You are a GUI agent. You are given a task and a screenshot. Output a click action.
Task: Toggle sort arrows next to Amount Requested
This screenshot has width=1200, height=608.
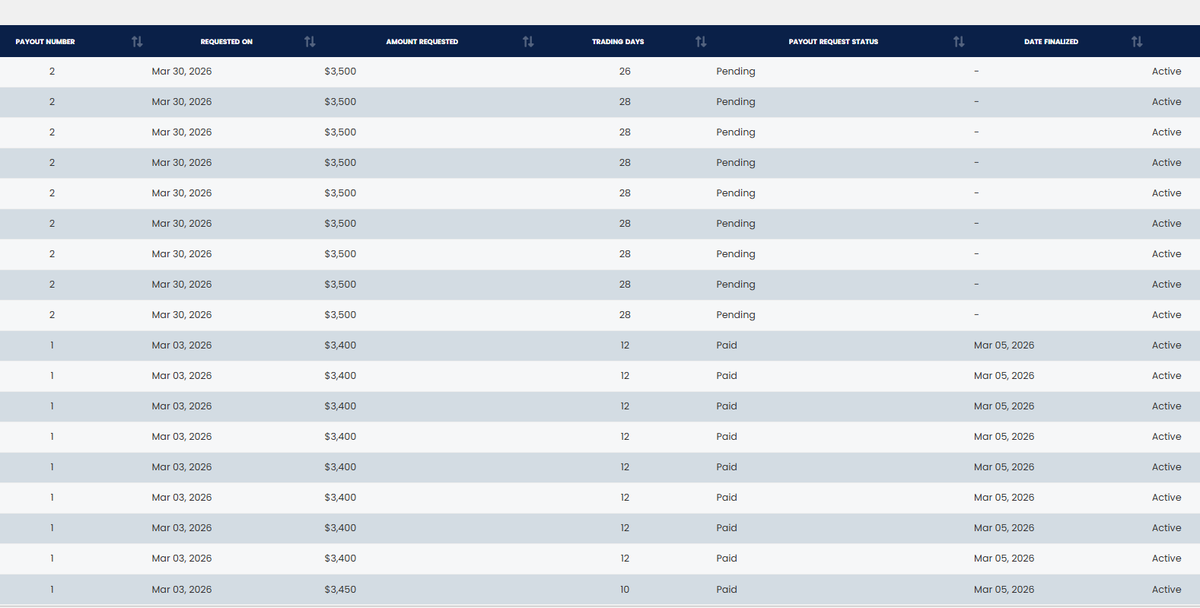(528, 41)
